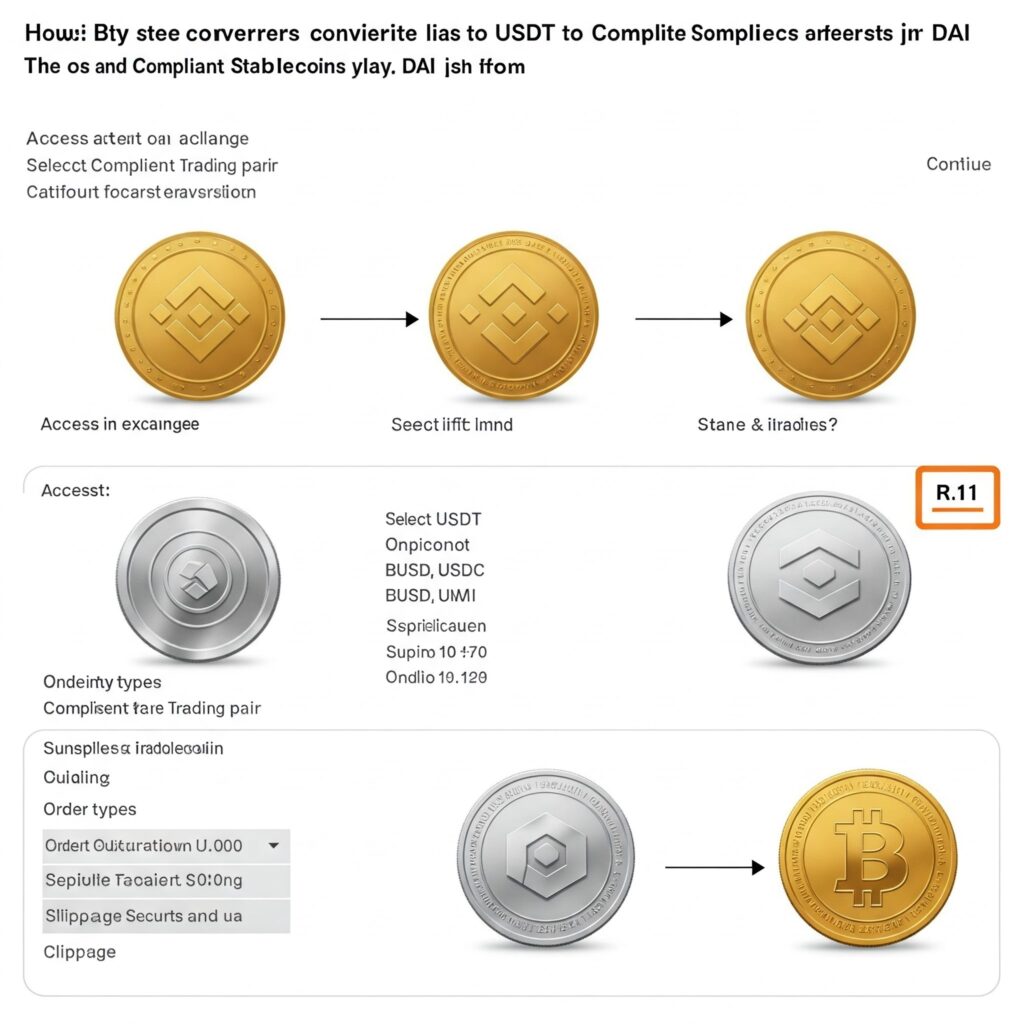Click 'Selecct Complient Trading parir' step text

pyautogui.click(x=152, y=165)
